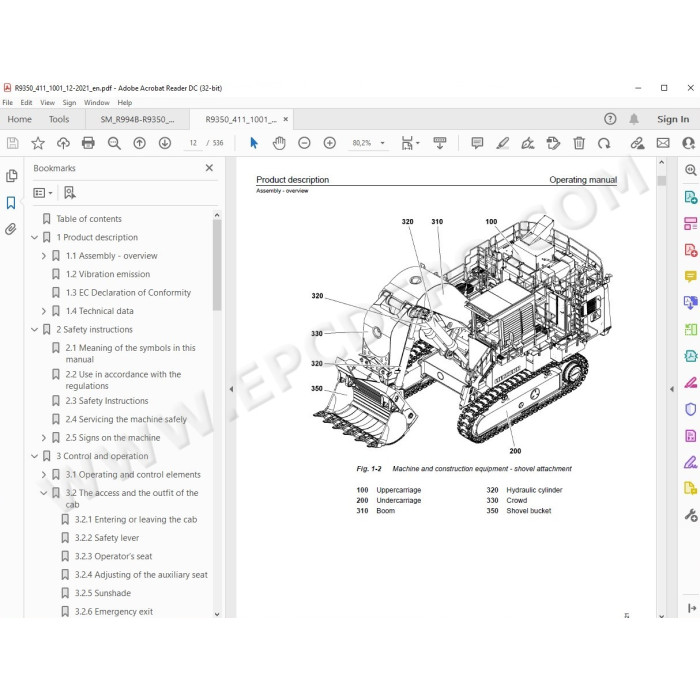Open the File menu
The width and height of the screenshot is (700, 700).
click(8, 102)
